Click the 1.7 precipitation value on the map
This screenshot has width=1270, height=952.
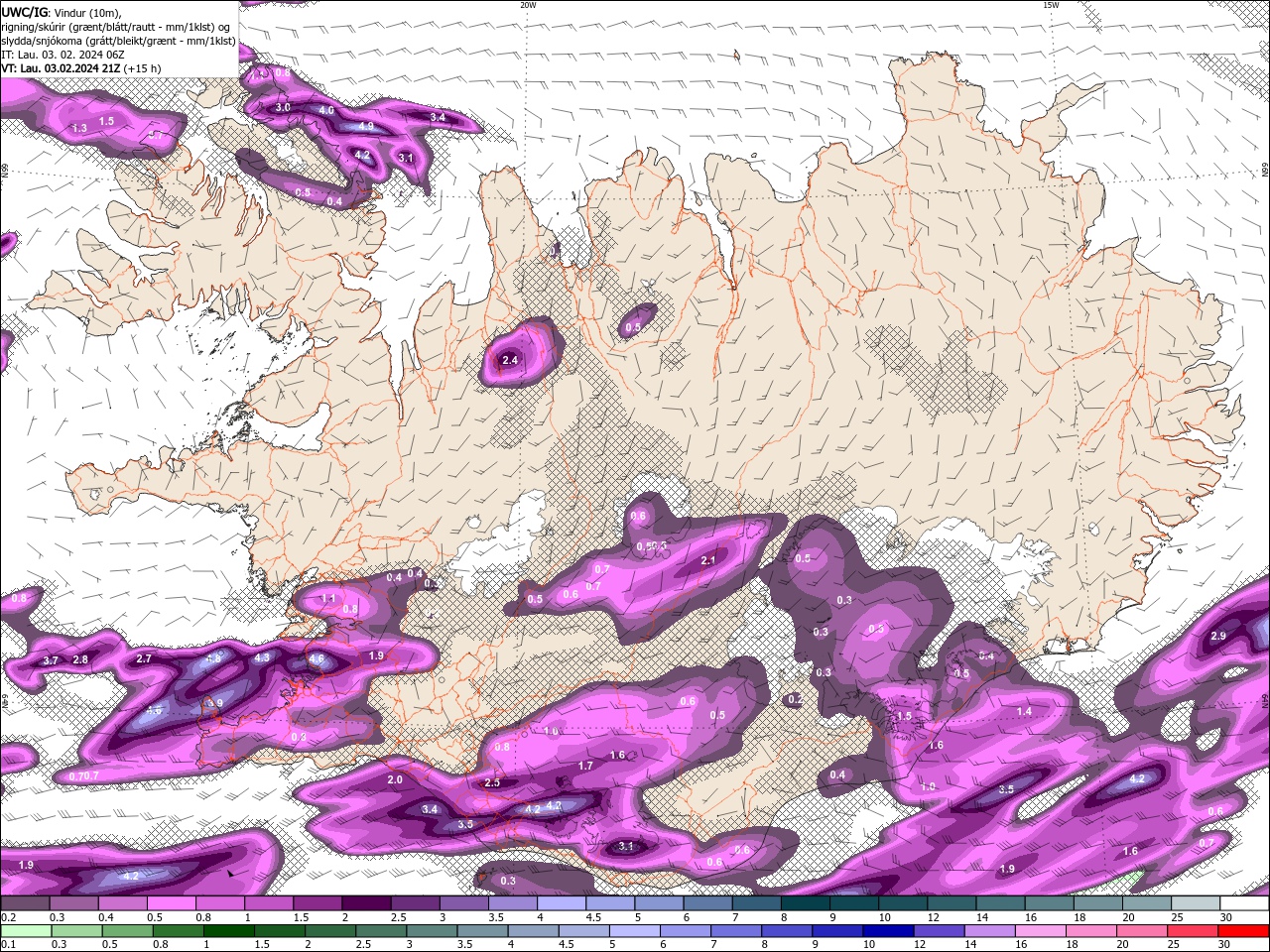tap(585, 766)
